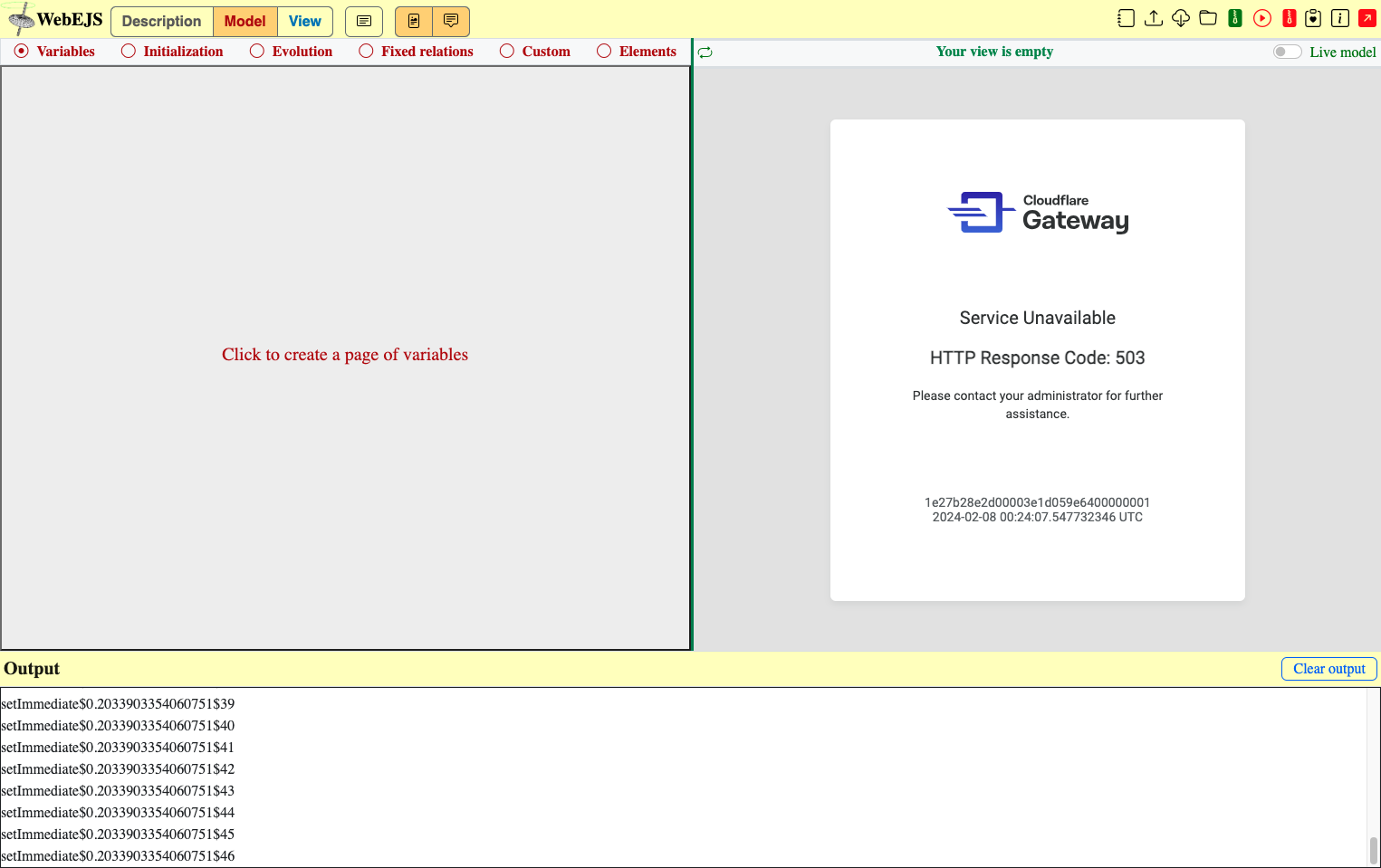Click output line ending in $42
Screen dimensions: 1381x868
[x=118, y=769]
